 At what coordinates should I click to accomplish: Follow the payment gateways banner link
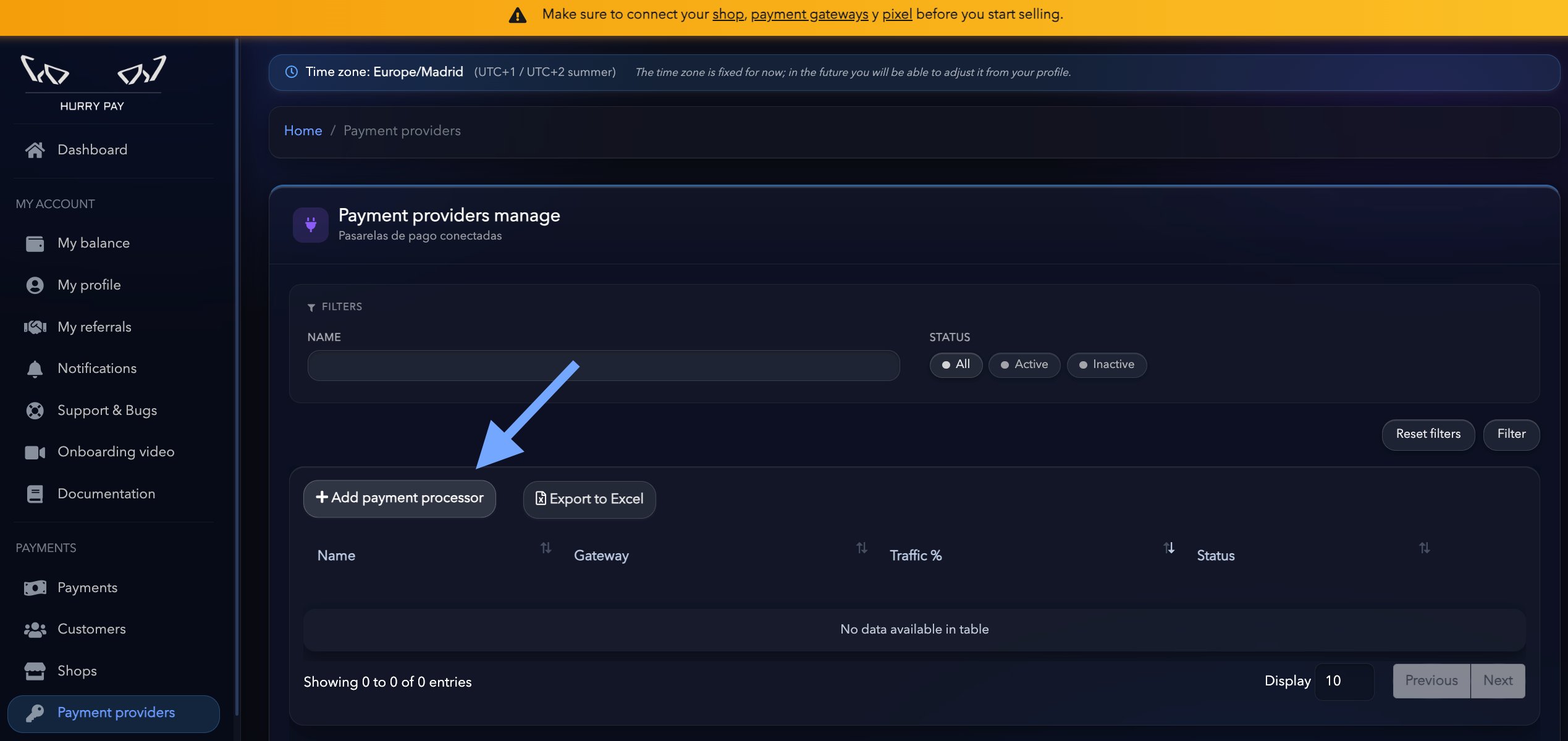[x=809, y=14]
